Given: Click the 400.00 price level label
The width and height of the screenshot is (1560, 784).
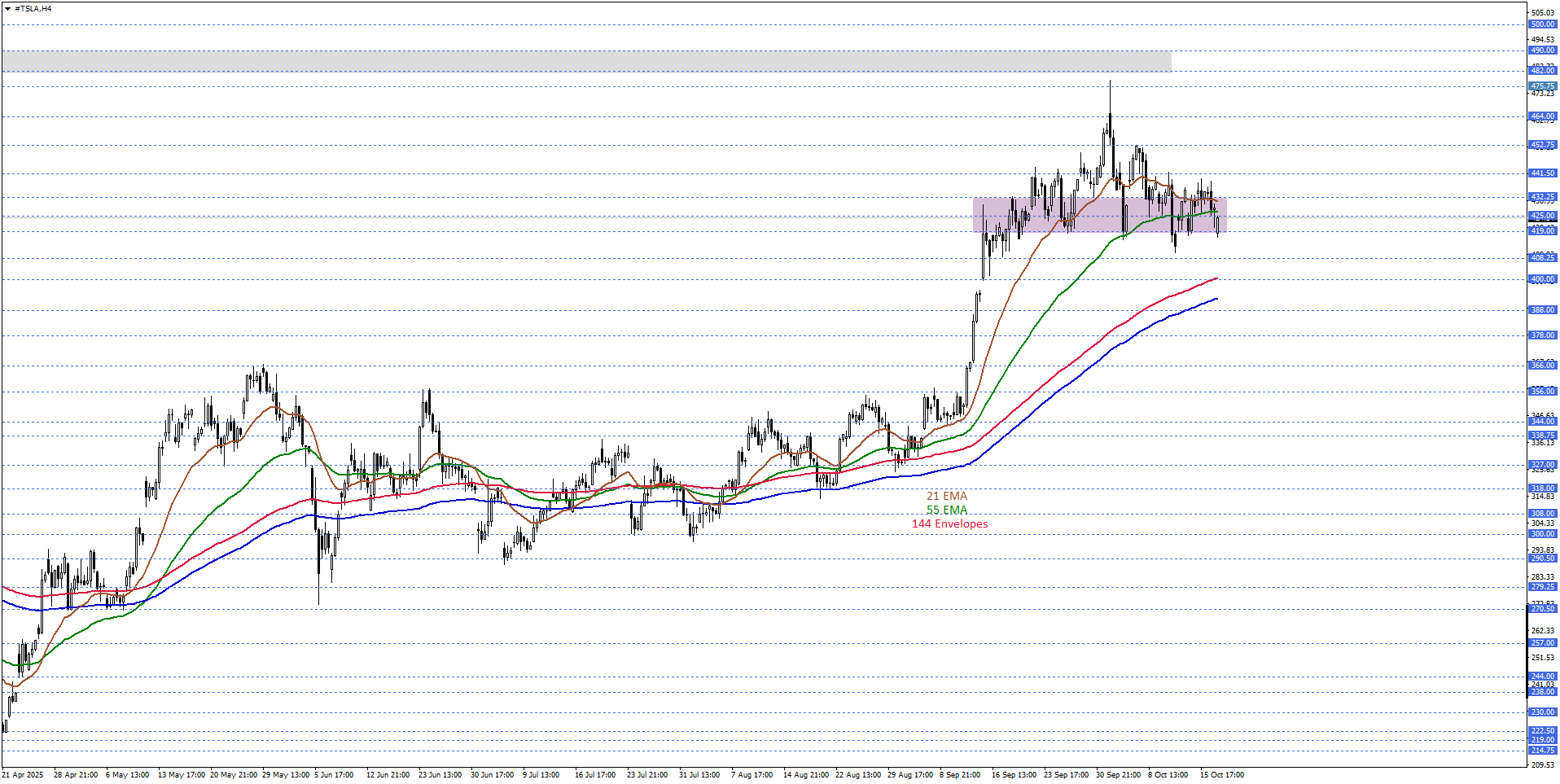Looking at the screenshot, I should pyautogui.click(x=1542, y=279).
